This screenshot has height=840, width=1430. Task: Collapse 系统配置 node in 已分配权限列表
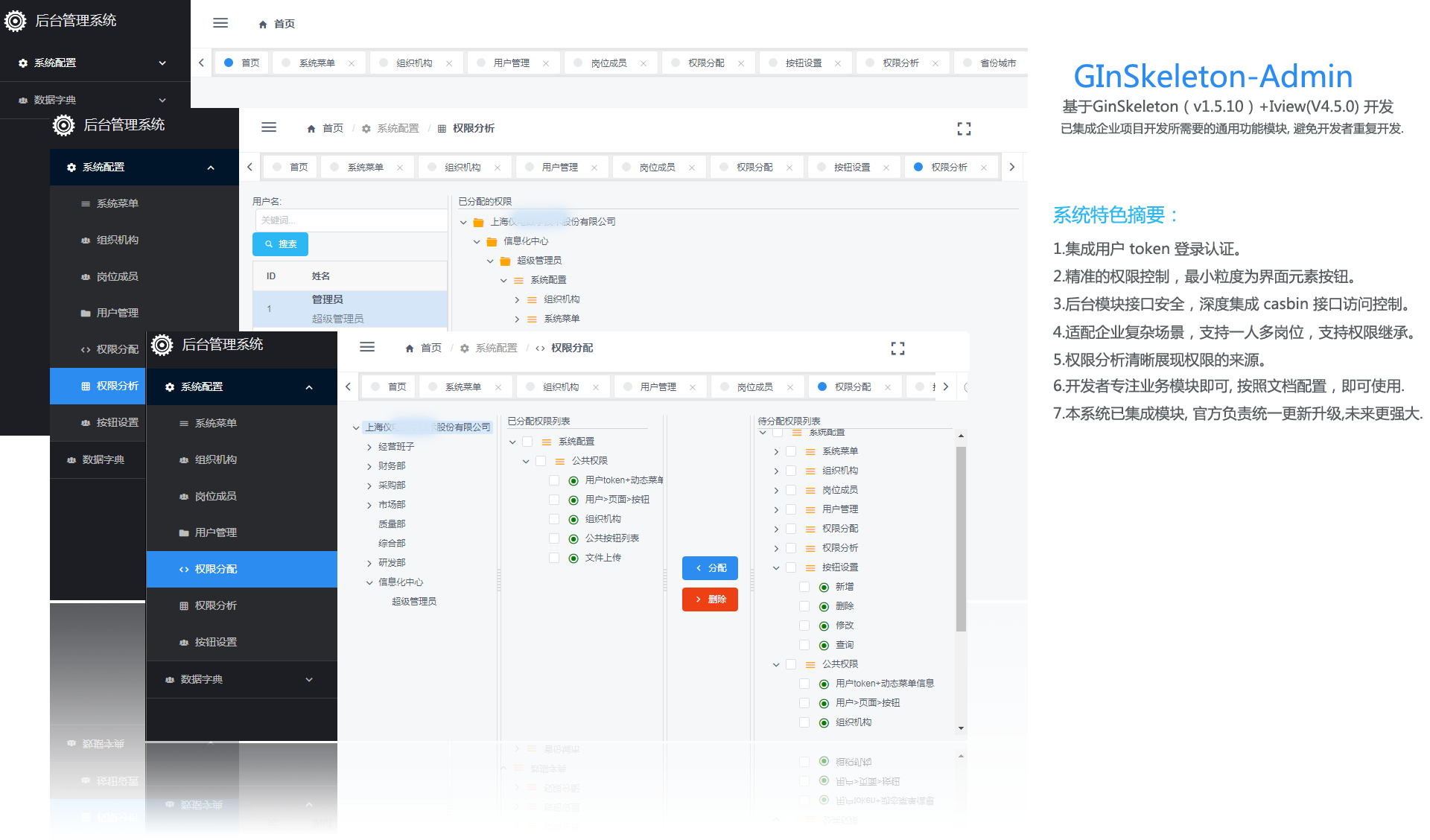click(512, 442)
